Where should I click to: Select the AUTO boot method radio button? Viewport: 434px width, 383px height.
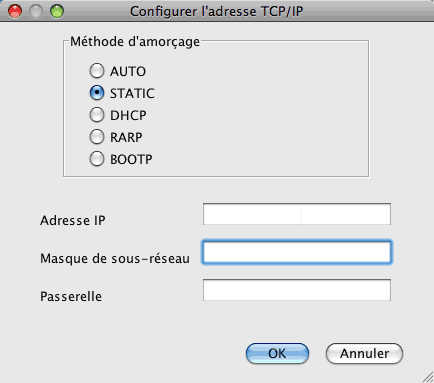click(97, 71)
